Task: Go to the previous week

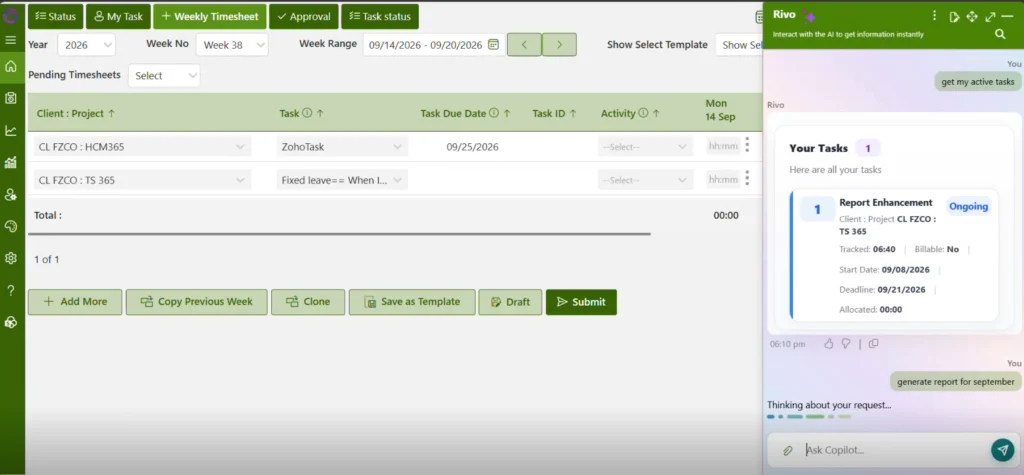Action: [x=524, y=44]
